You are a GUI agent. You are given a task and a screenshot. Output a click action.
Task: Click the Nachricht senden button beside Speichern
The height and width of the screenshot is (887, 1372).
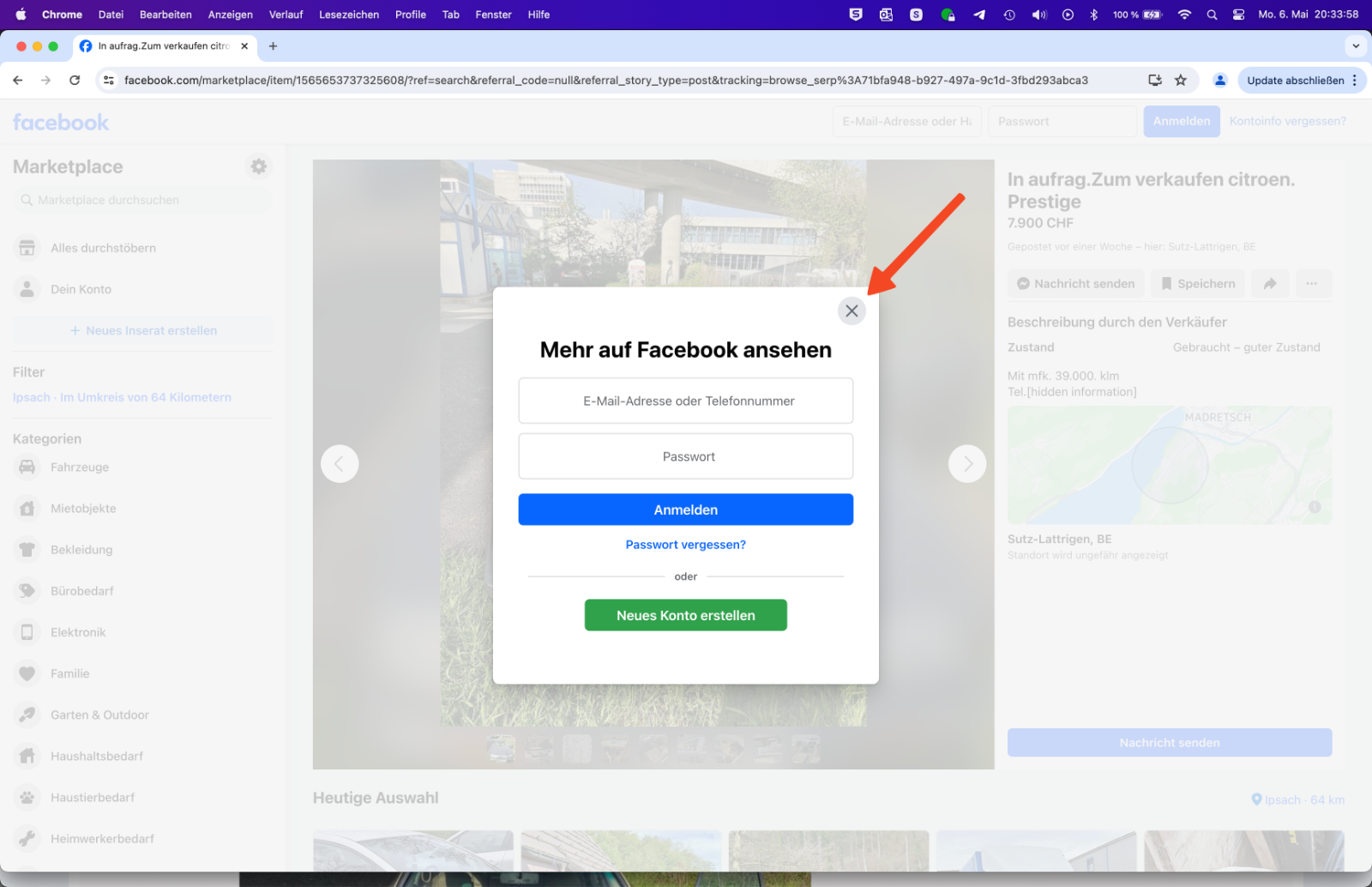point(1075,284)
